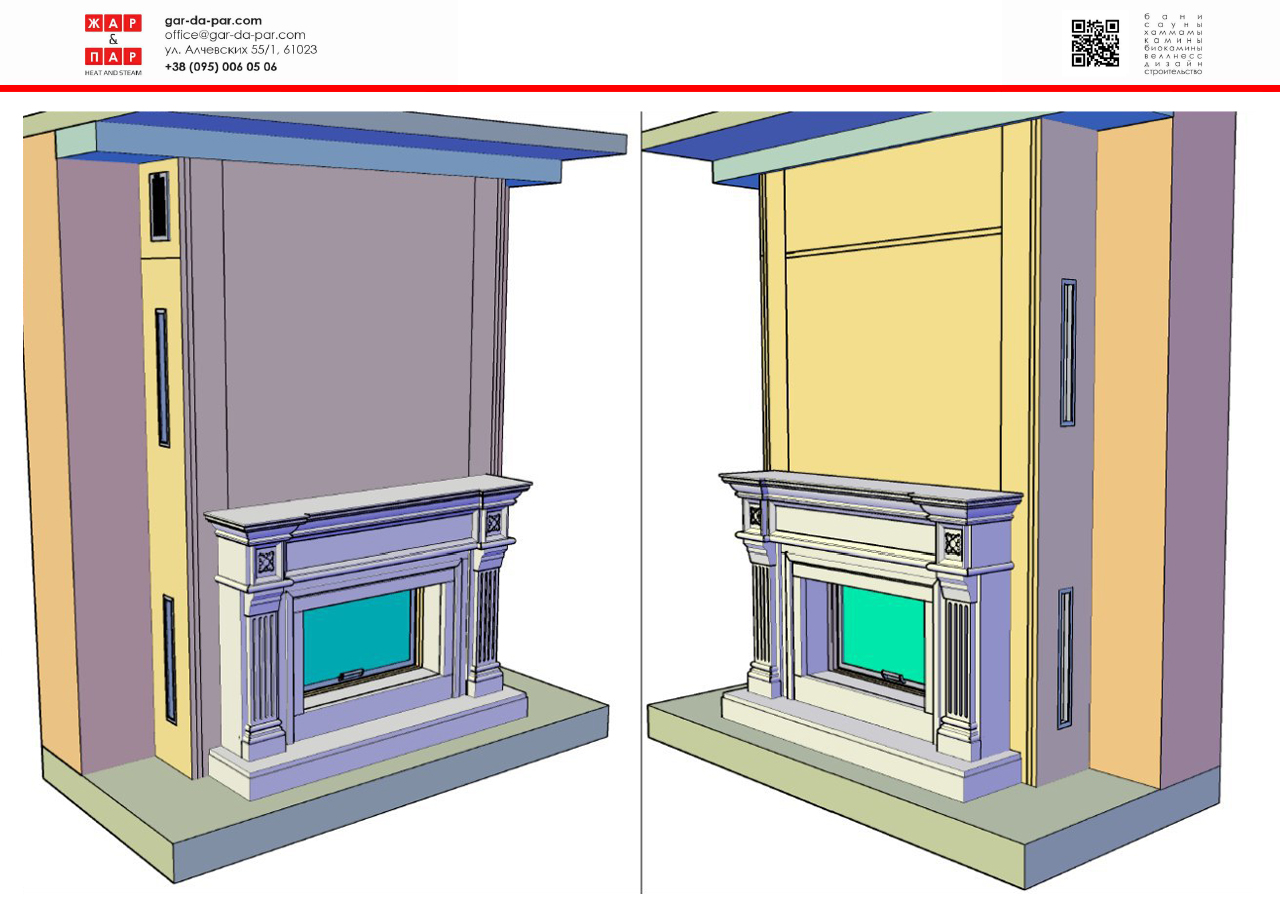Click the vertical service list beside QR code

point(1173,44)
